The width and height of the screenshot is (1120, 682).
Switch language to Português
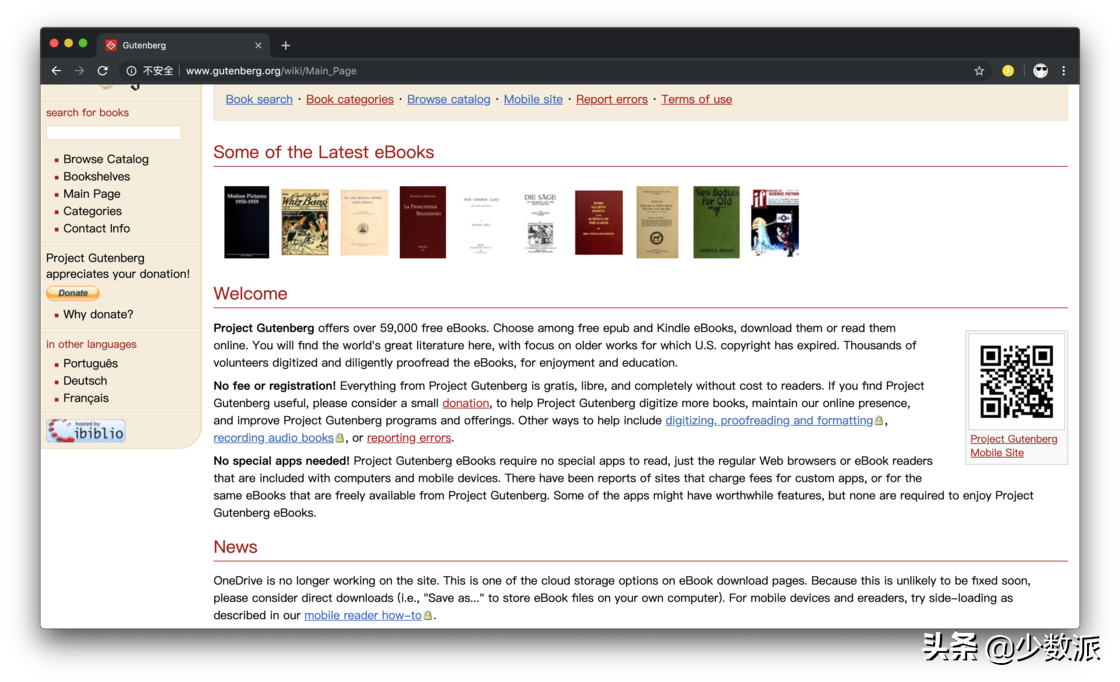pyautogui.click(x=90, y=363)
